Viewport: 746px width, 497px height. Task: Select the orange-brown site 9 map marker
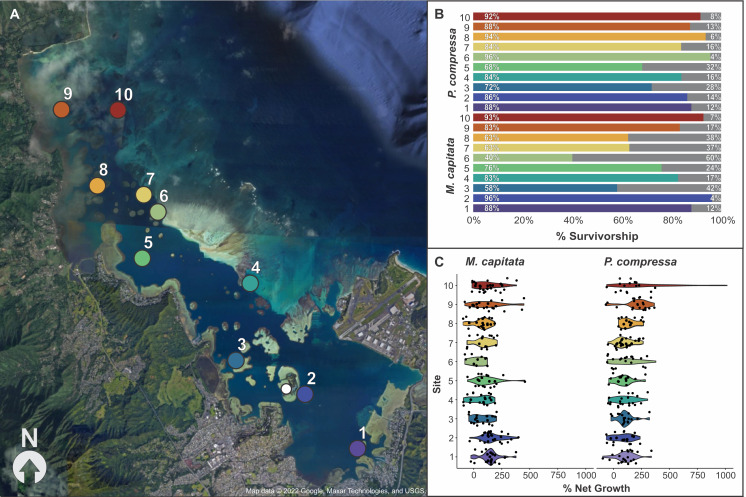pos(61,110)
